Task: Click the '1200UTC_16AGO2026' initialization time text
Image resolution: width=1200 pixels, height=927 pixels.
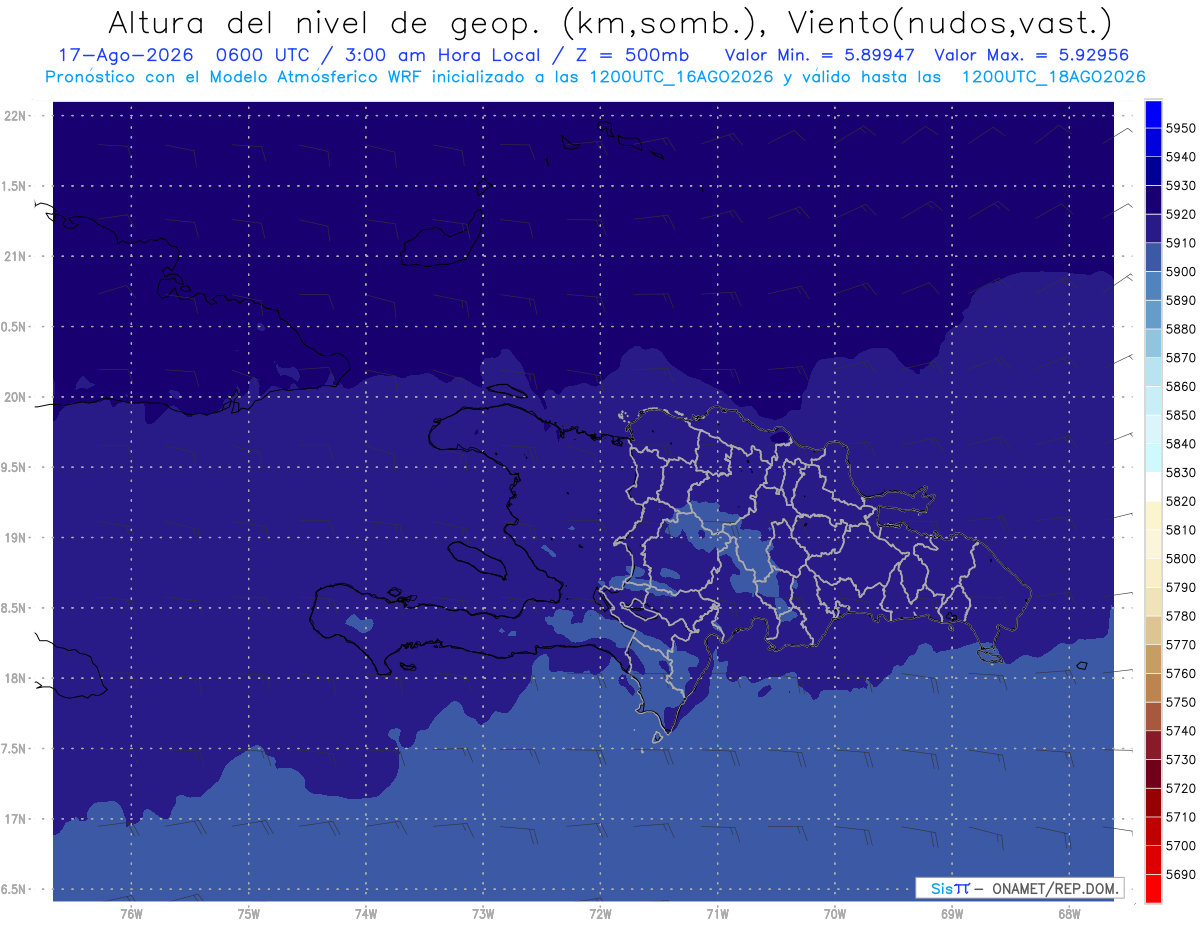Action: [x=680, y=76]
